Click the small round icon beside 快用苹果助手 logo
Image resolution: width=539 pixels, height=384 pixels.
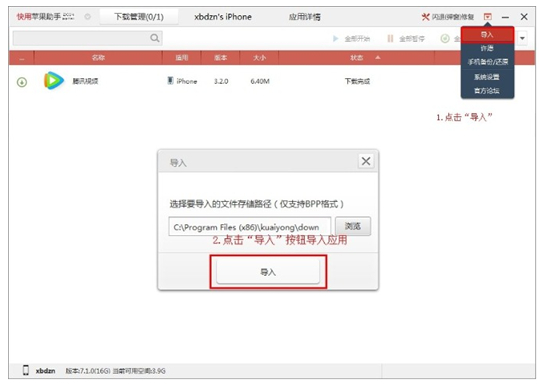[88, 17]
